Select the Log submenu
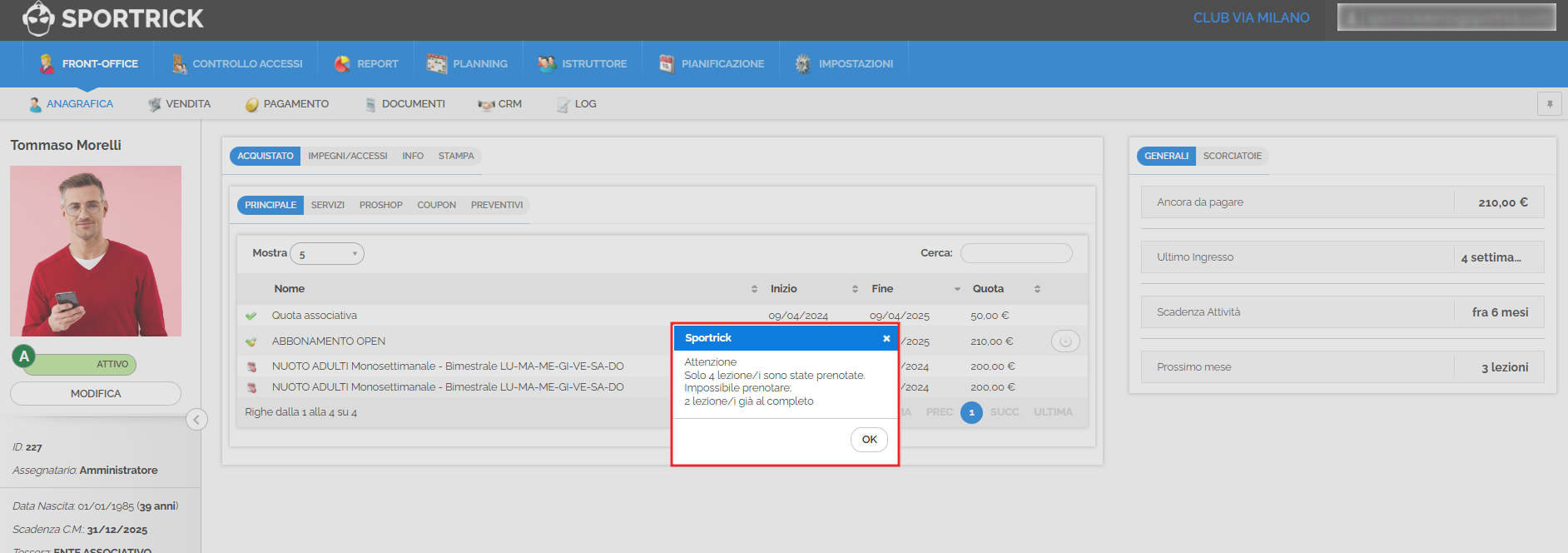This screenshot has width=1568, height=553. click(576, 104)
